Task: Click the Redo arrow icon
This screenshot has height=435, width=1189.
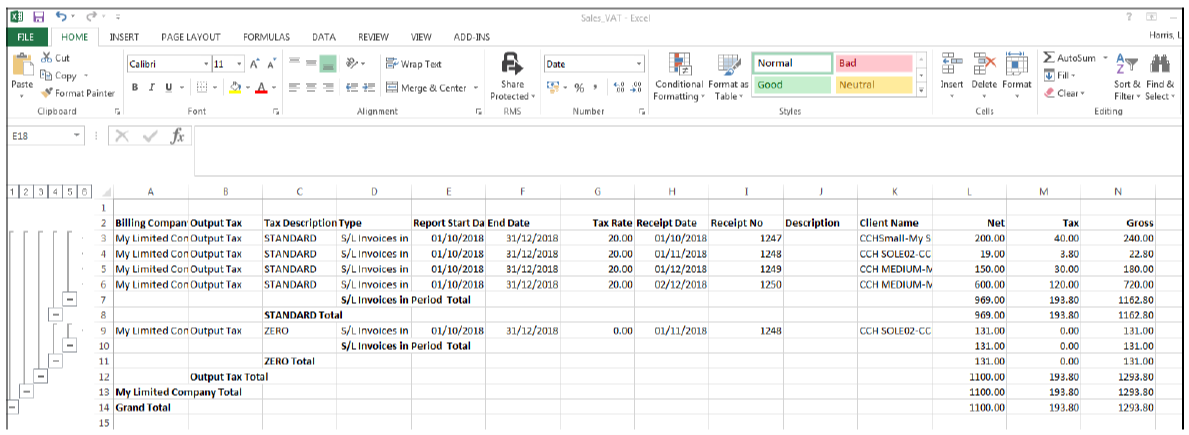Action: pyautogui.click(x=91, y=16)
